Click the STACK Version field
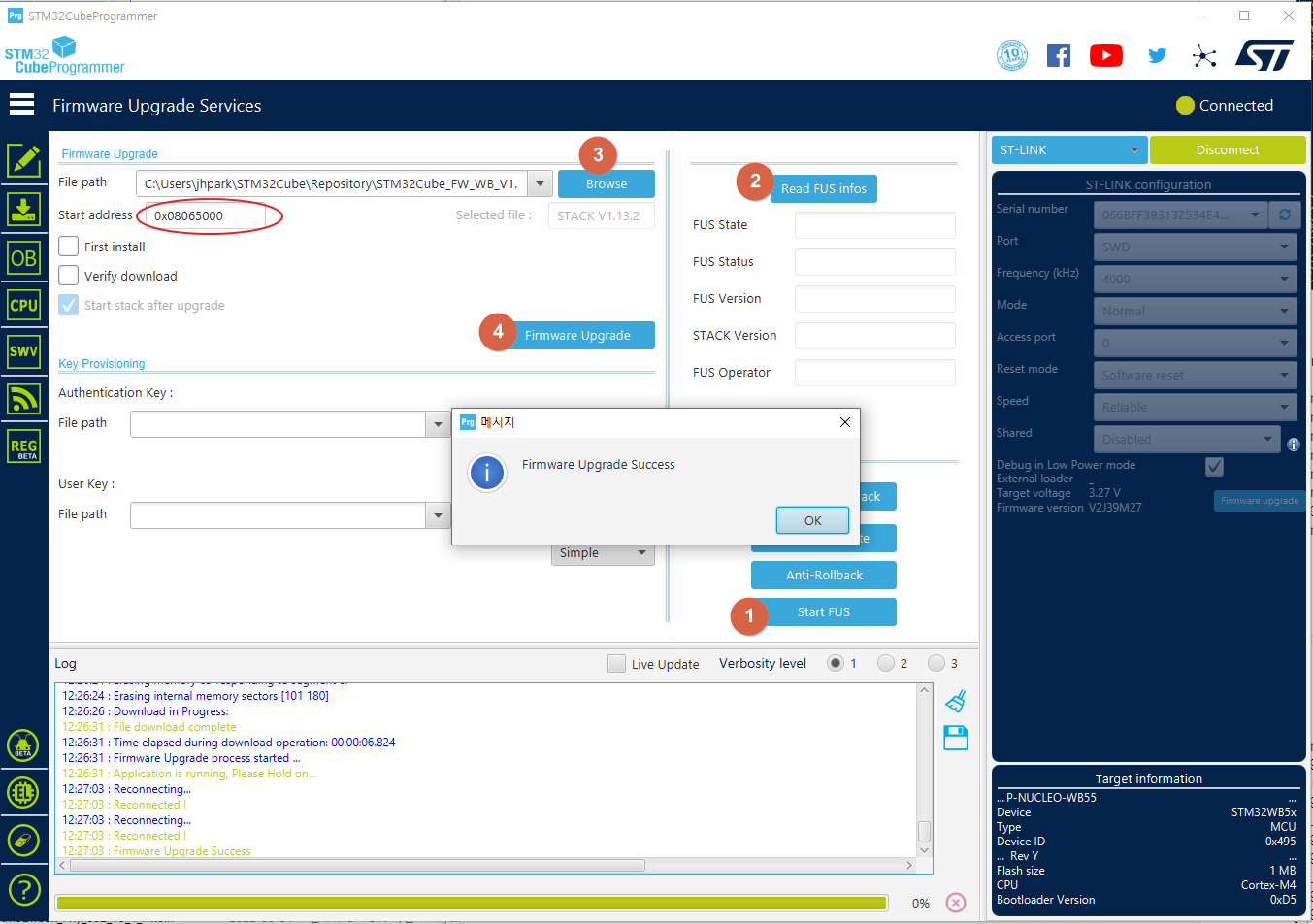 click(x=875, y=336)
